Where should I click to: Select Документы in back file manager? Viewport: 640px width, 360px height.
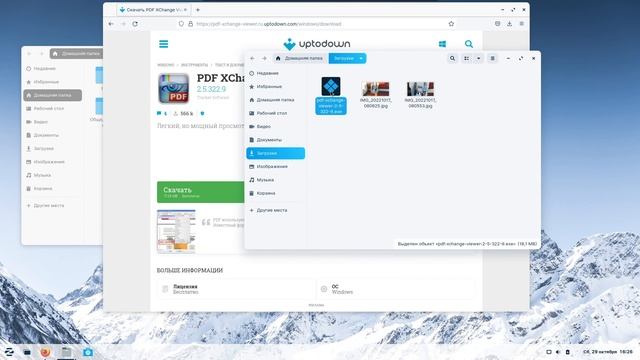(53, 135)
